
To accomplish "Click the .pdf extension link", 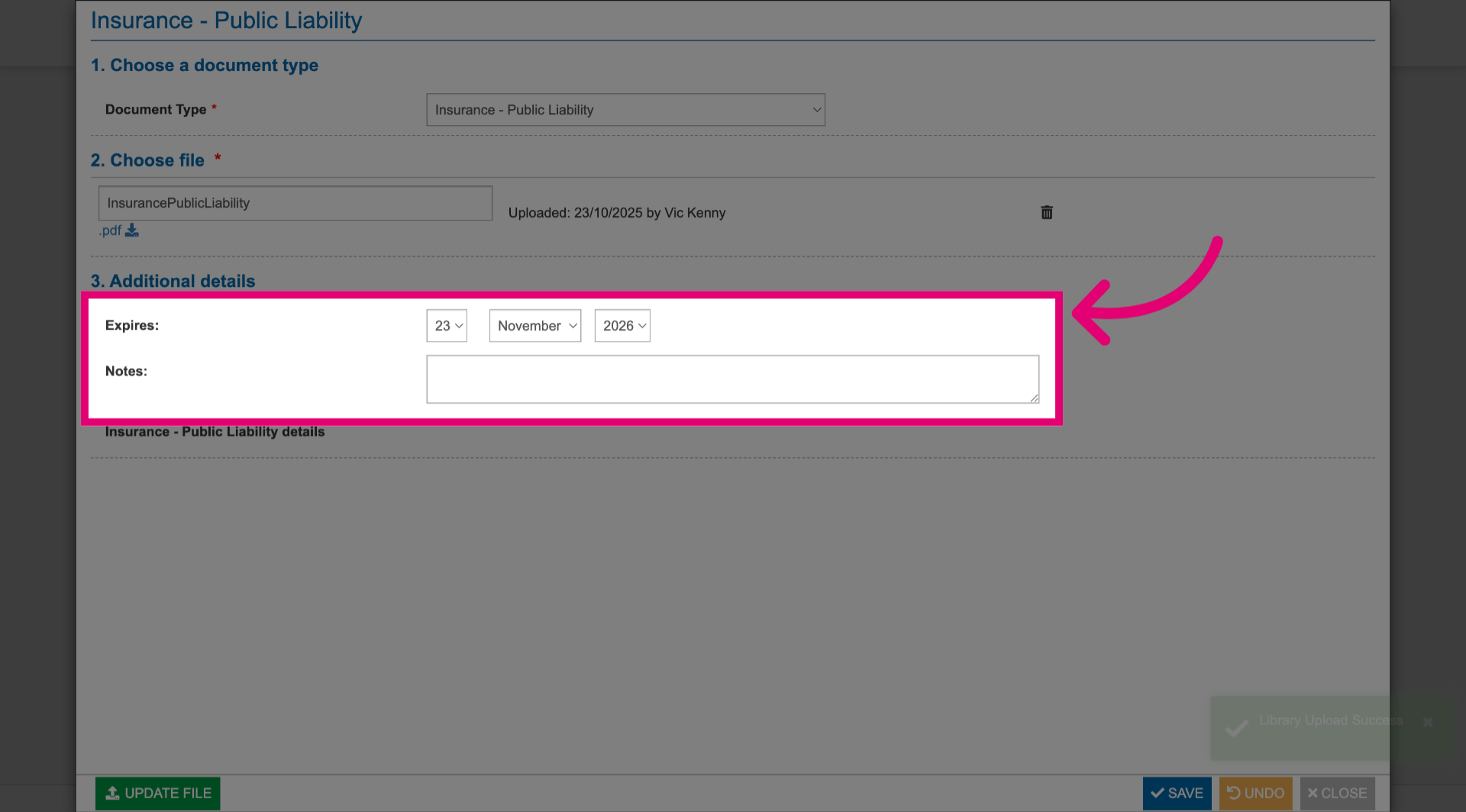I will [x=111, y=230].
